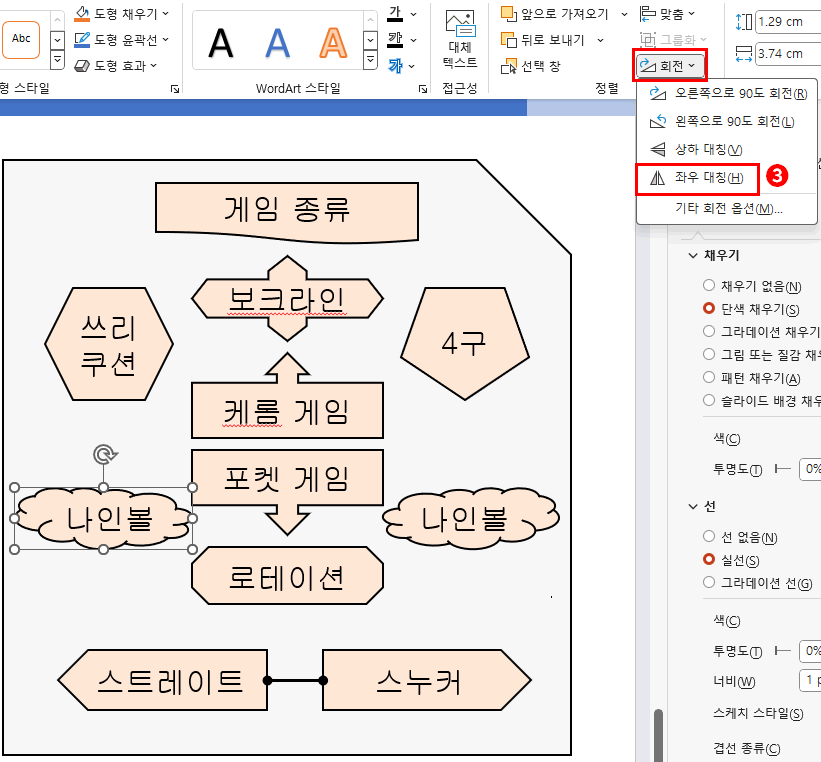Select Slide background fill radio button
This screenshot has width=821, height=762.
point(709,401)
